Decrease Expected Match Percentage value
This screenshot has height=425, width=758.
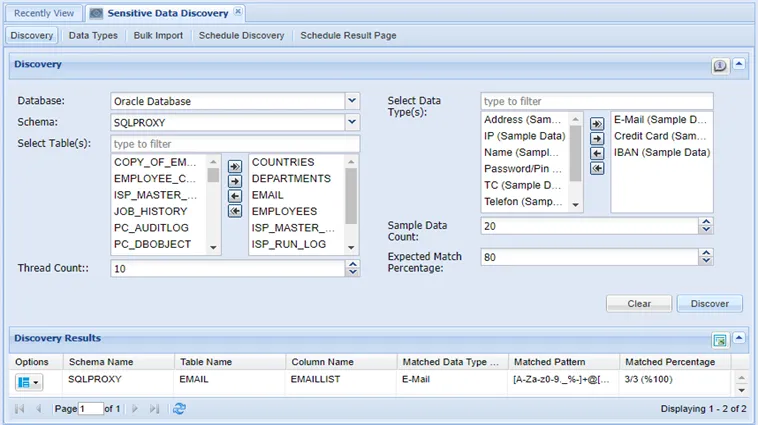pyautogui.click(x=706, y=261)
